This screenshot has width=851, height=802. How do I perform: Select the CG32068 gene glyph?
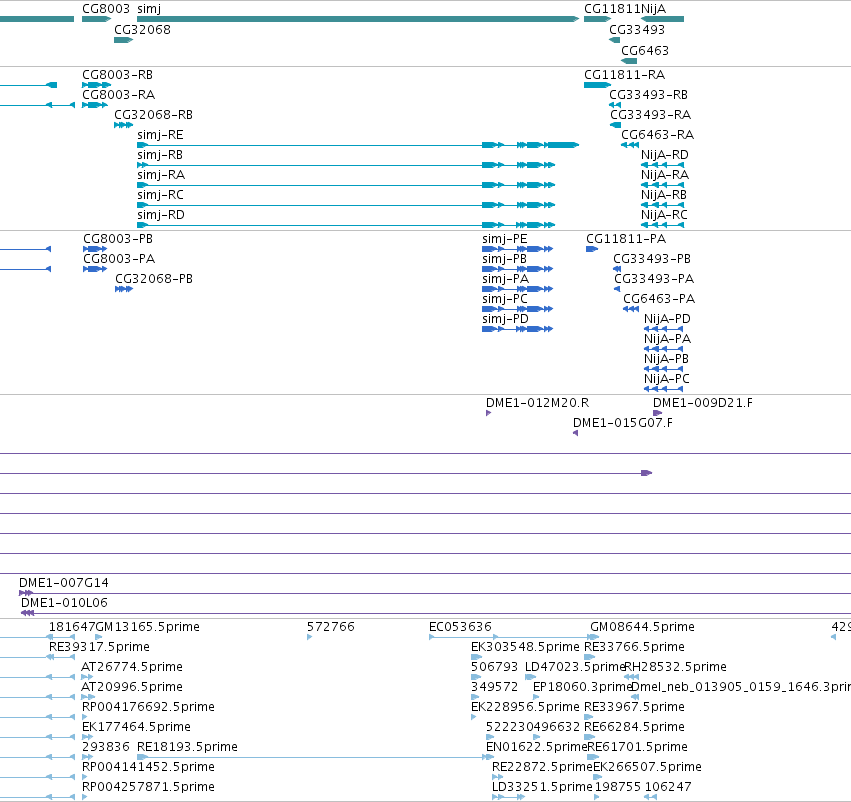tap(123, 40)
